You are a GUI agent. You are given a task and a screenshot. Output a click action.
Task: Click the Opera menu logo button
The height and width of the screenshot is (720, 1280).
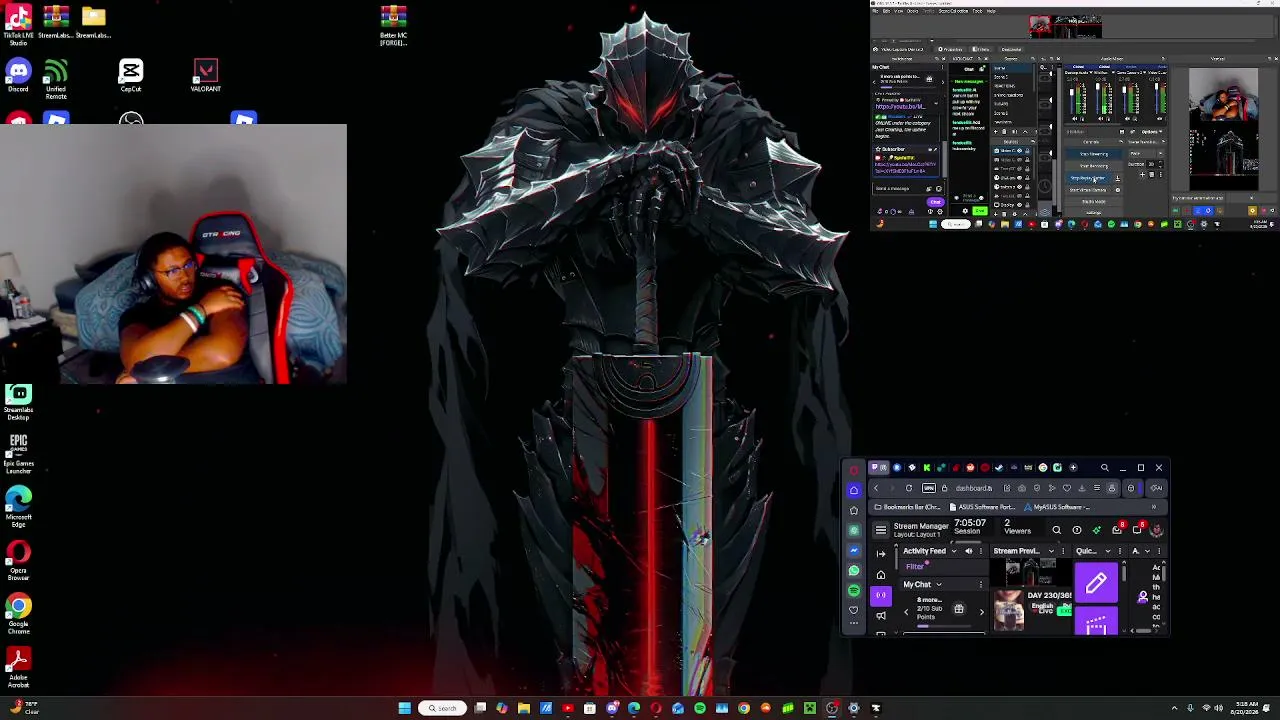pos(854,469)
